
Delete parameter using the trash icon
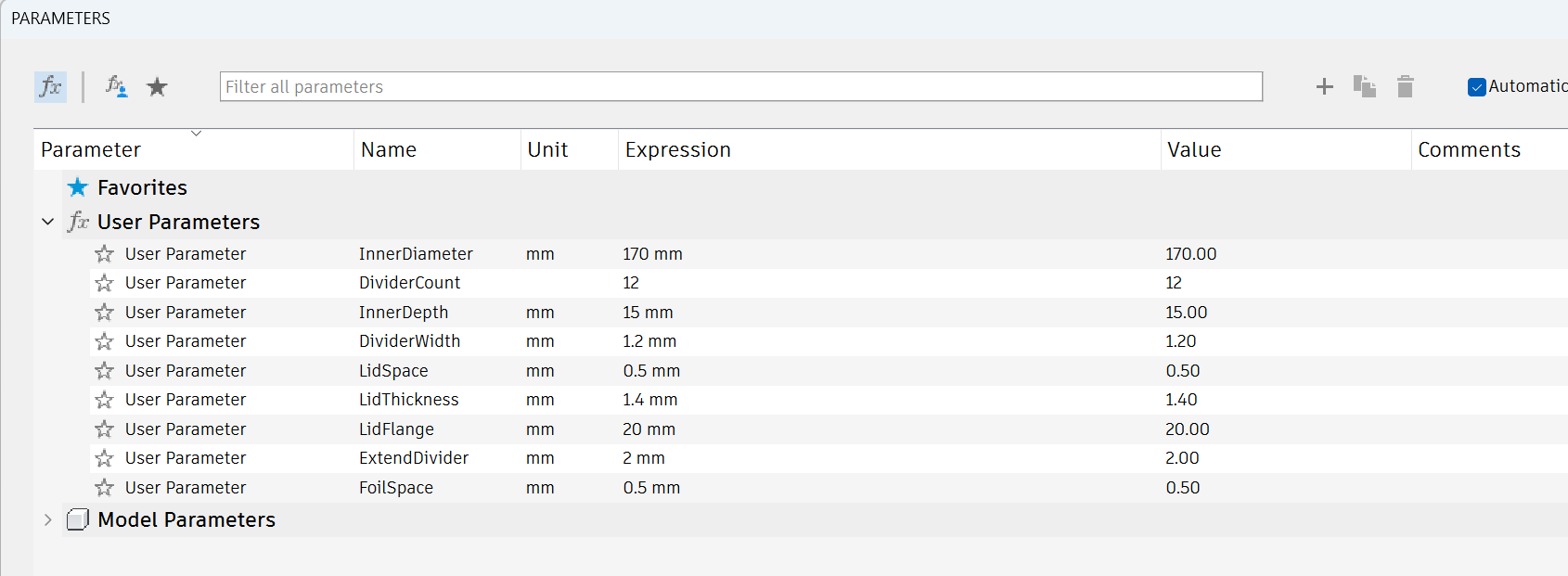[1405, 87]
